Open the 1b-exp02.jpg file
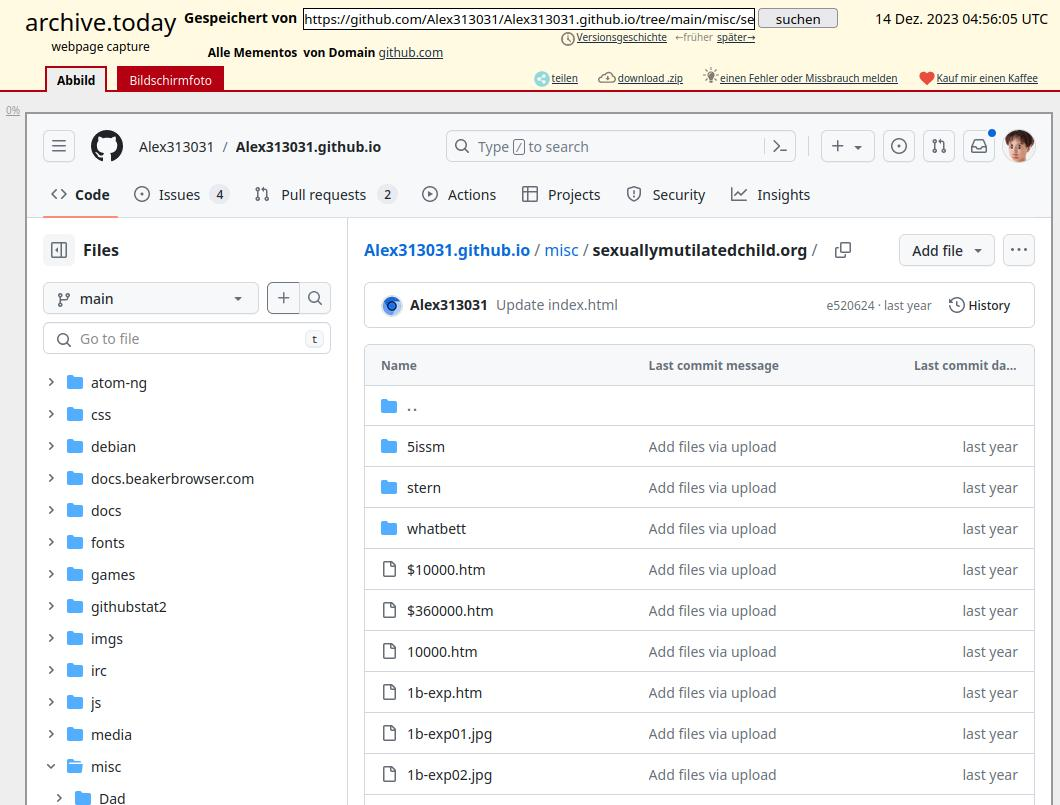The width and height of the screenshot is (1060, 805). (449, 775)
